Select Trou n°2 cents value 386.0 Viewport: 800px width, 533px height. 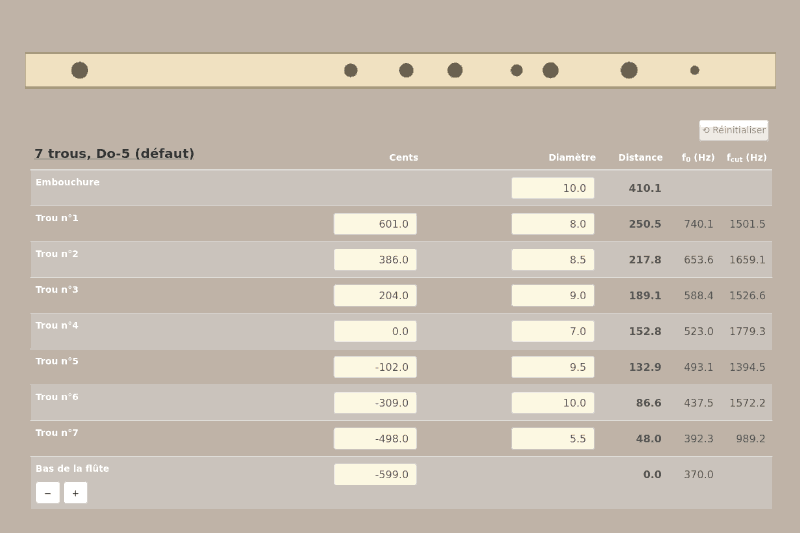pyautogui.click(x=375, y=260)
